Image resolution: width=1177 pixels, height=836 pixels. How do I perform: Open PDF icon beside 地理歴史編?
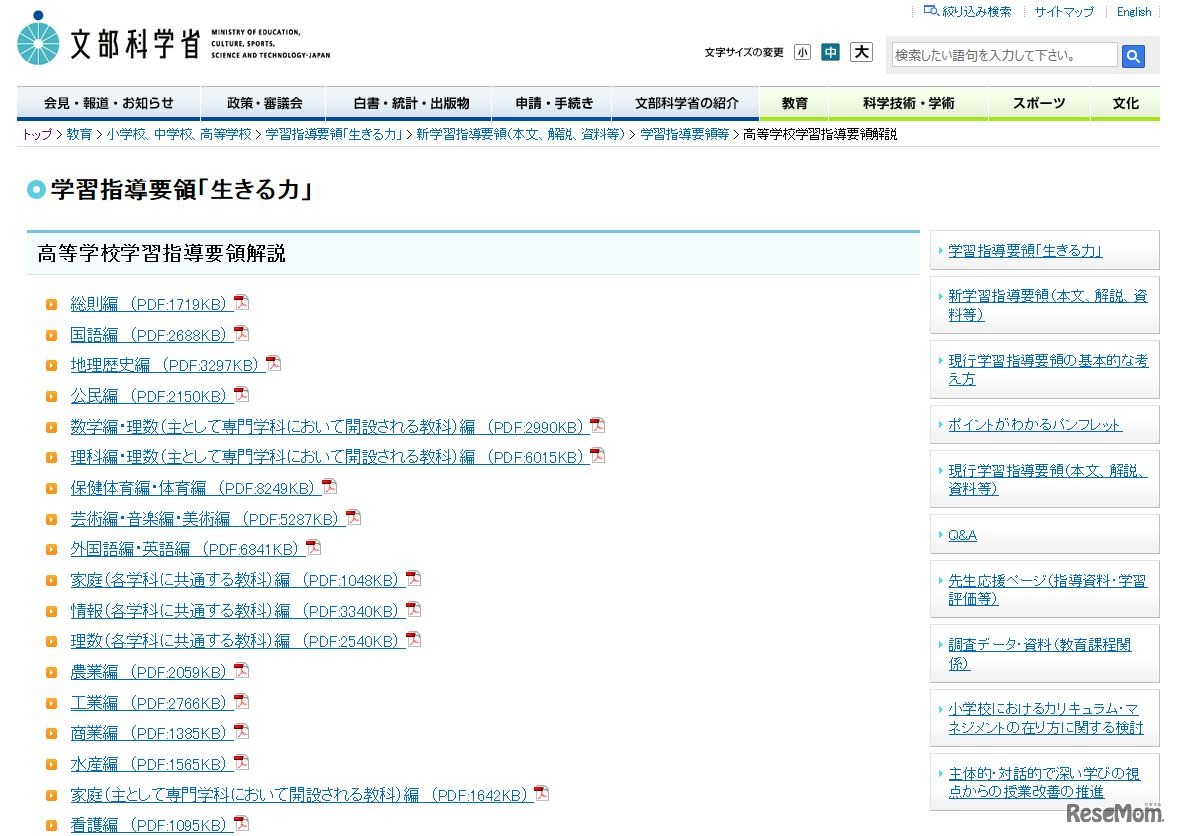pos(273,364)
